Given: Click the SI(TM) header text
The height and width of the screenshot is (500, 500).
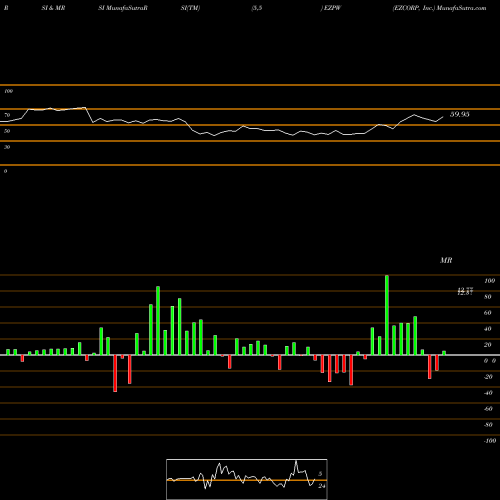Looking at the screenshot, I should tap(190, 8).
